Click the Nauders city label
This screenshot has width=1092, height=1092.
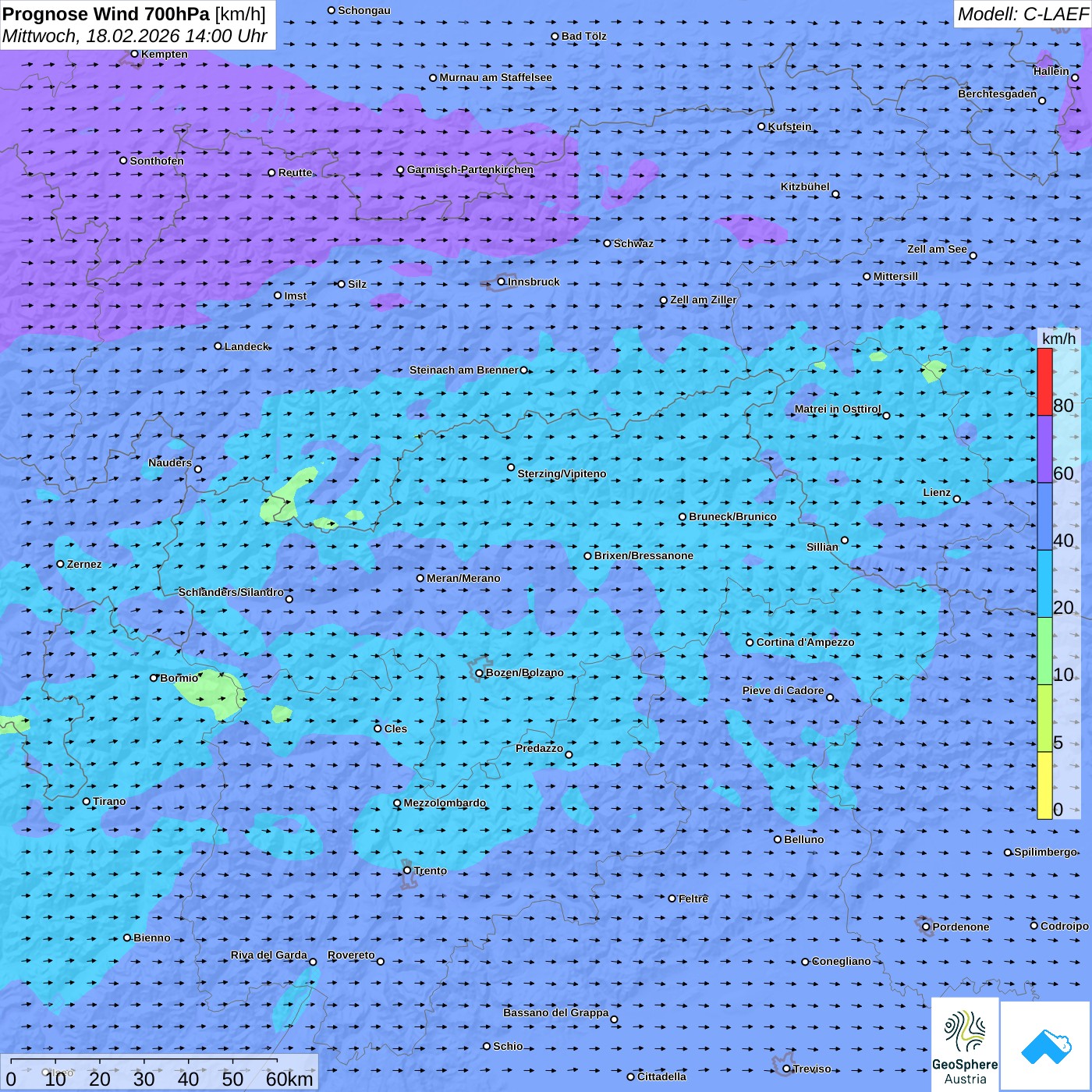(170, 463)
